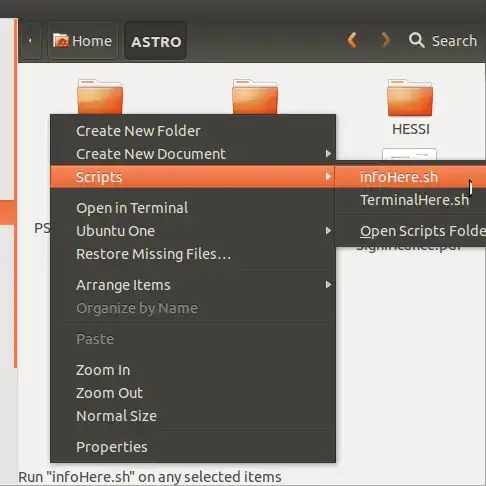Run TerminalHere.sh script
This screenshot has height=486, width=486.
(x=411, y=200)
